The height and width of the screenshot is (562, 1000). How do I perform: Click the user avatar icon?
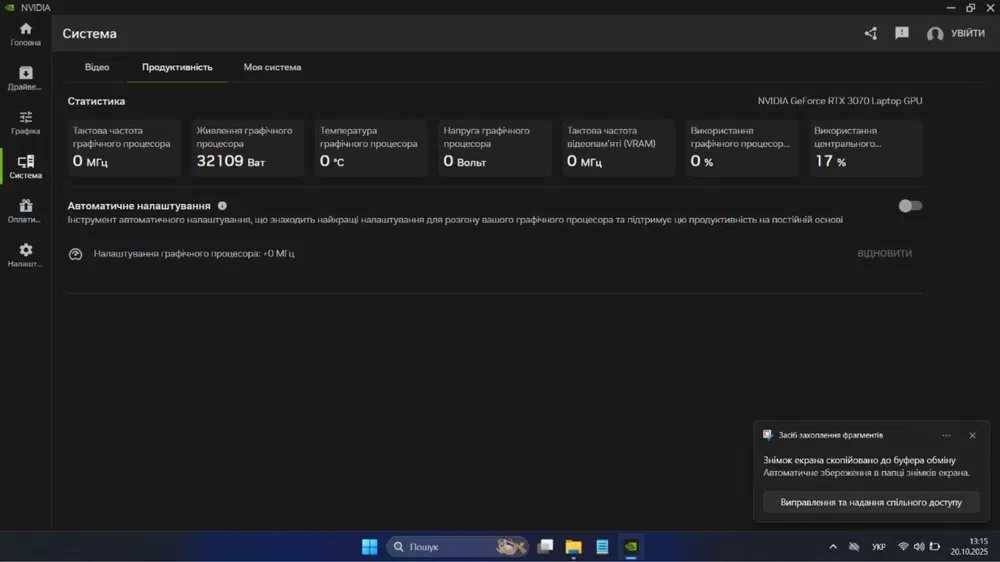[935, 34]
